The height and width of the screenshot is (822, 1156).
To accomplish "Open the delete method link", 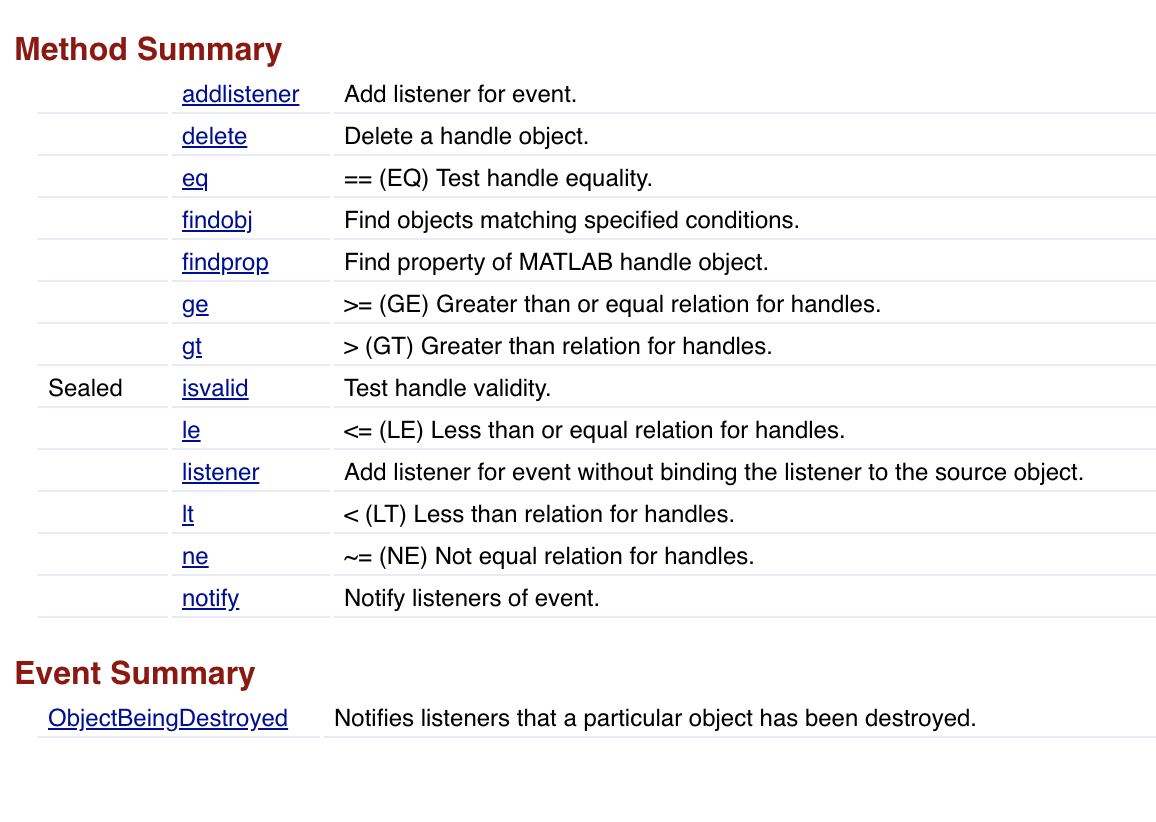I will (215, 136).
